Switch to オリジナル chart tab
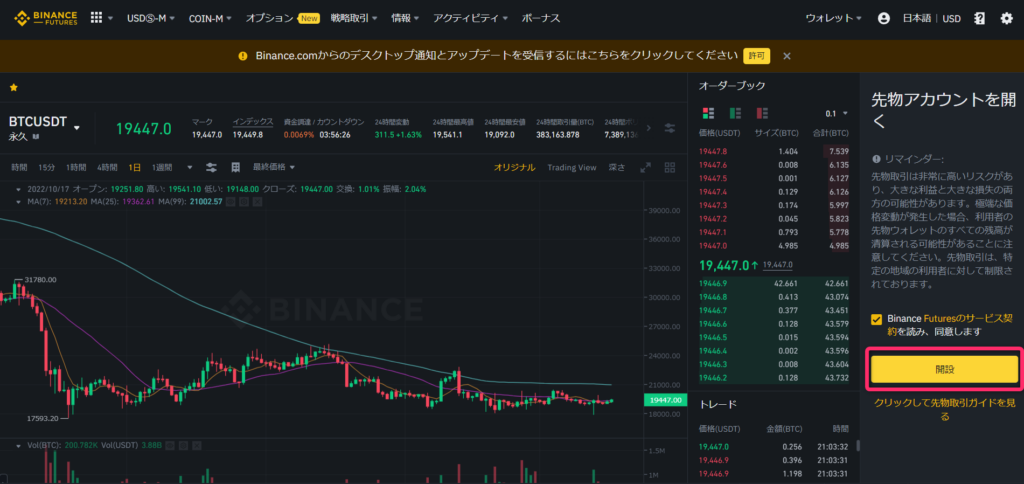This screenshot has width=1024, height=484. tap(515, 167)
